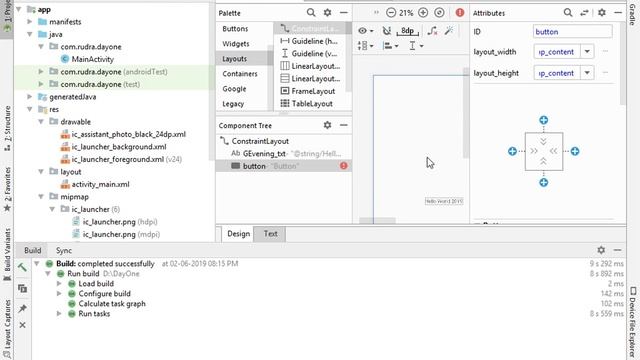Image resolution: width=640 pixels, height=360 pixels.
Task: Toggle the view options eye icon
Action: [x=365, y=31]
